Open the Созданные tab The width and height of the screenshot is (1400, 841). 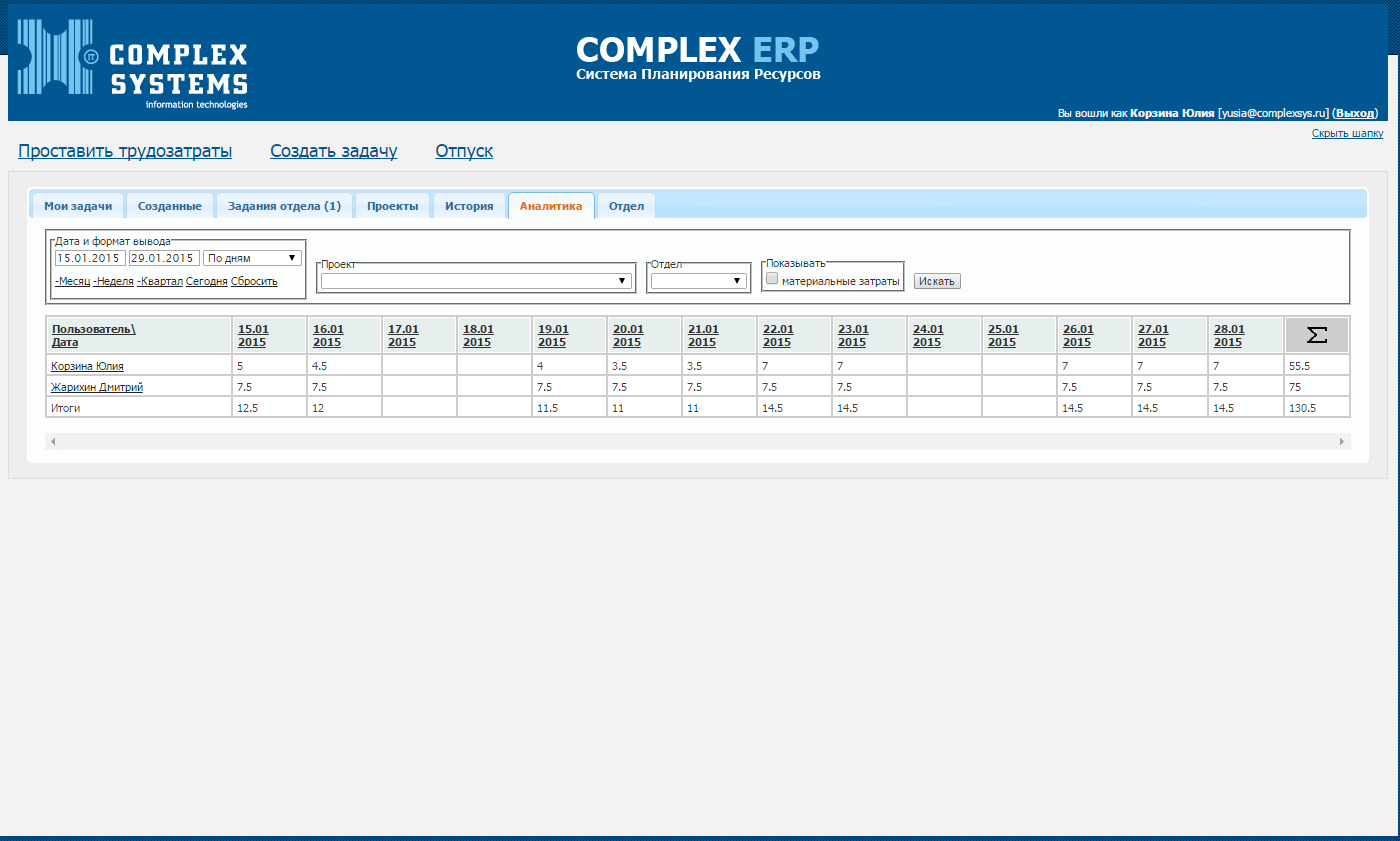170,206
